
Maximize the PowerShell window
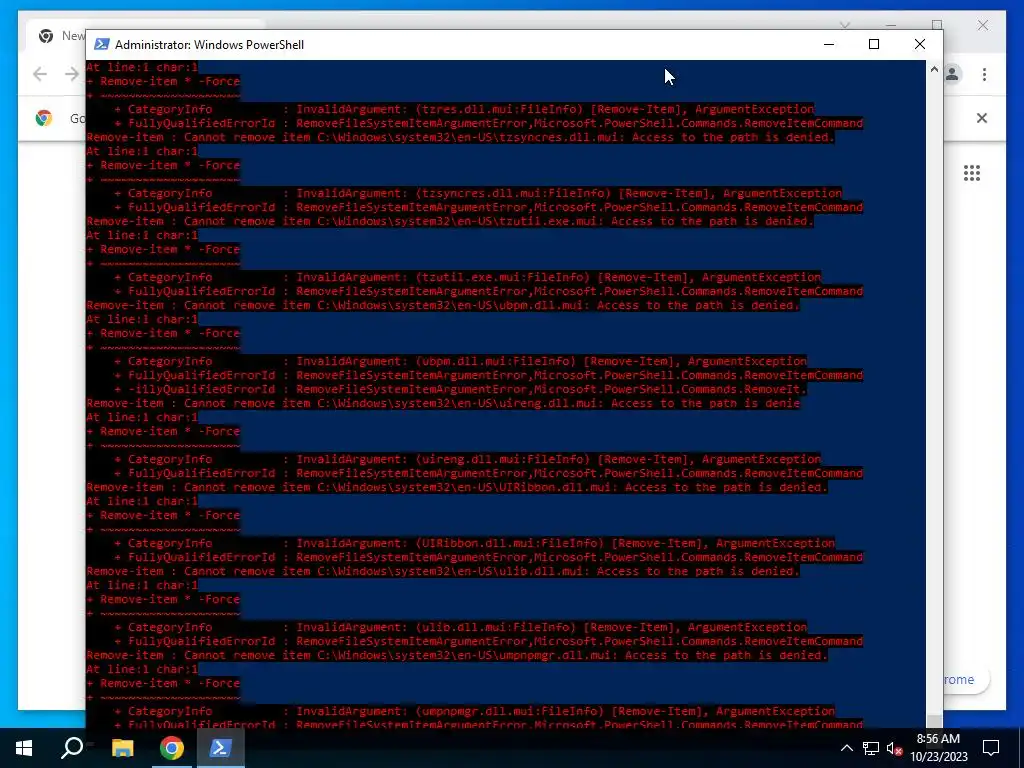[x=874, y=44]
